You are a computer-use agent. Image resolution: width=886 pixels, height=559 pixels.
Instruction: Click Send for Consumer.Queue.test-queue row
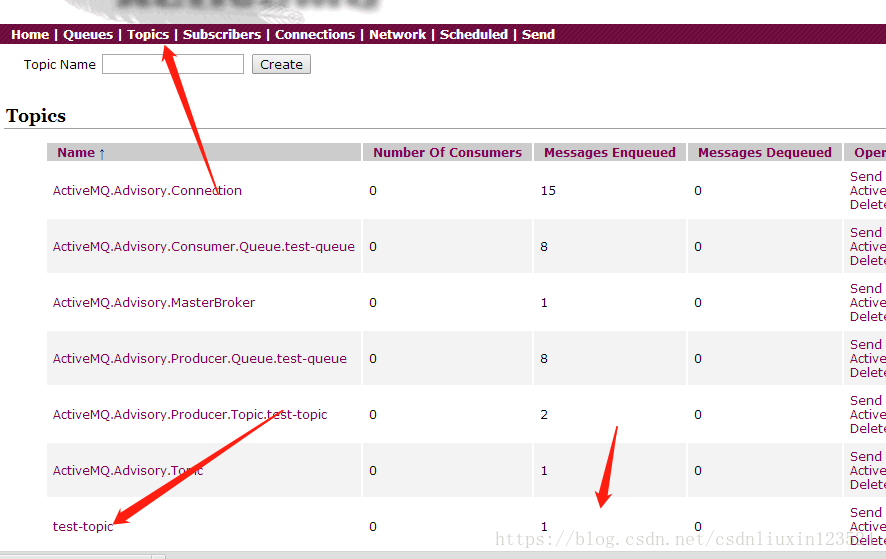coord(867,232)
